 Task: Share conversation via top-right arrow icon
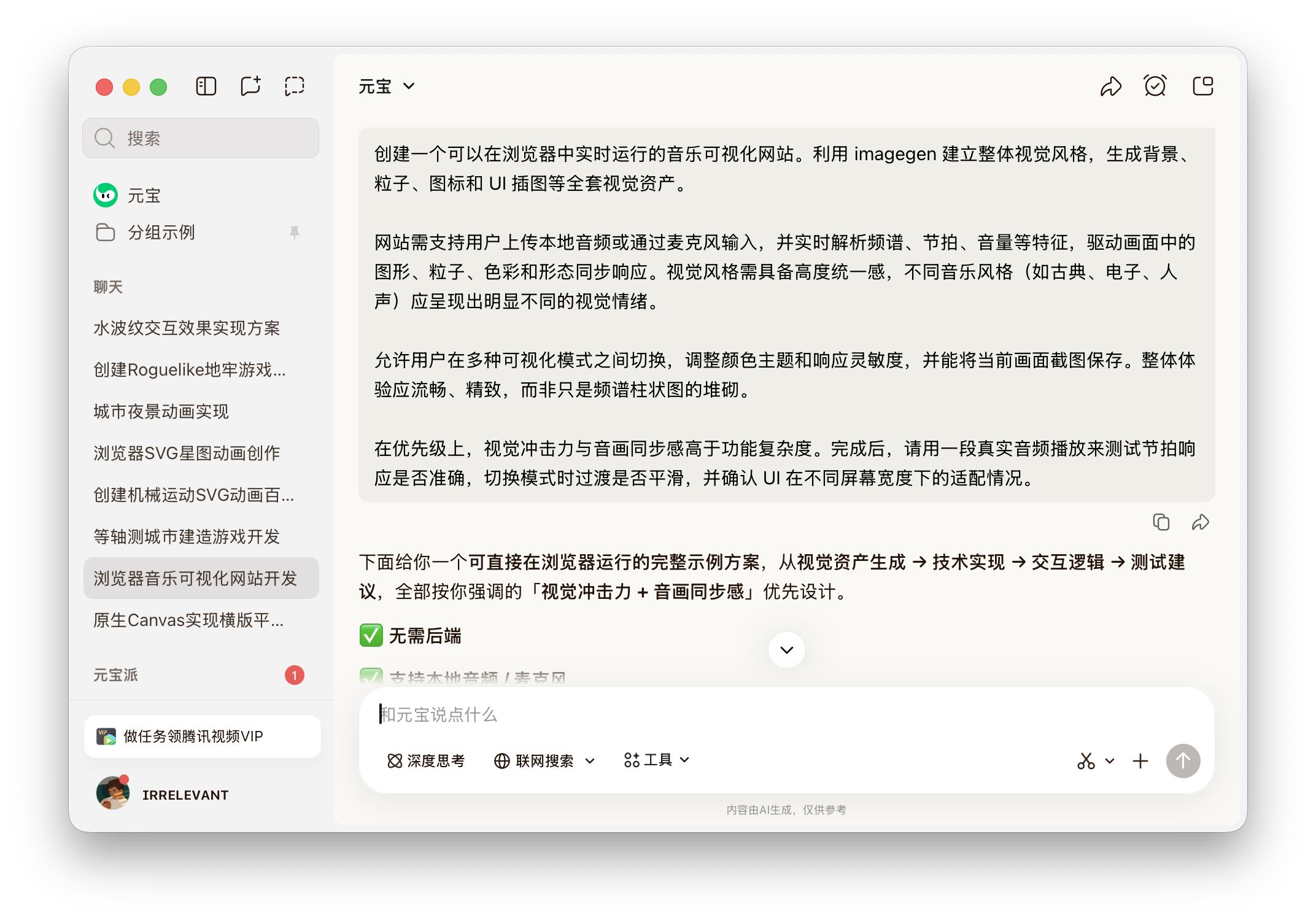click(x=1110, y=87)
